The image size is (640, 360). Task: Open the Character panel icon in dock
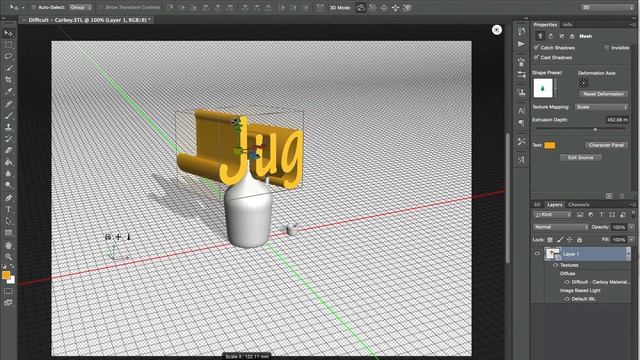[x=521, y=111]
